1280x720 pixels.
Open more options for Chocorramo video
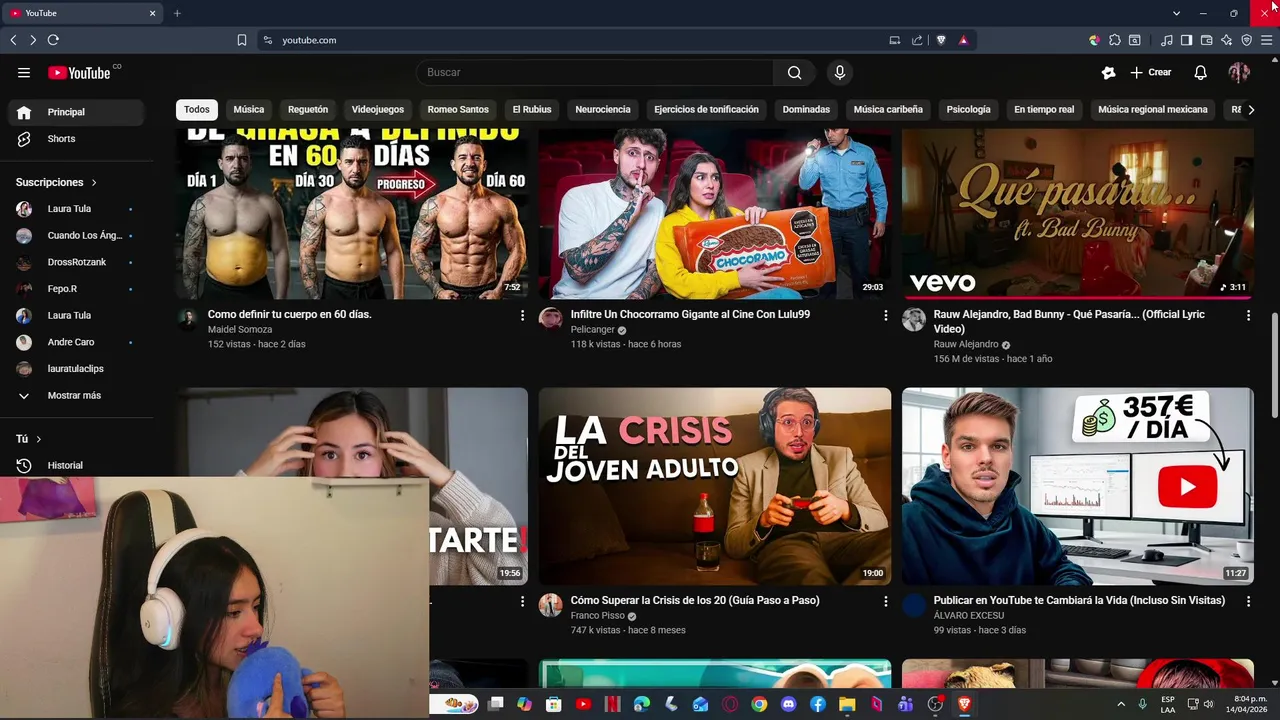885,315
